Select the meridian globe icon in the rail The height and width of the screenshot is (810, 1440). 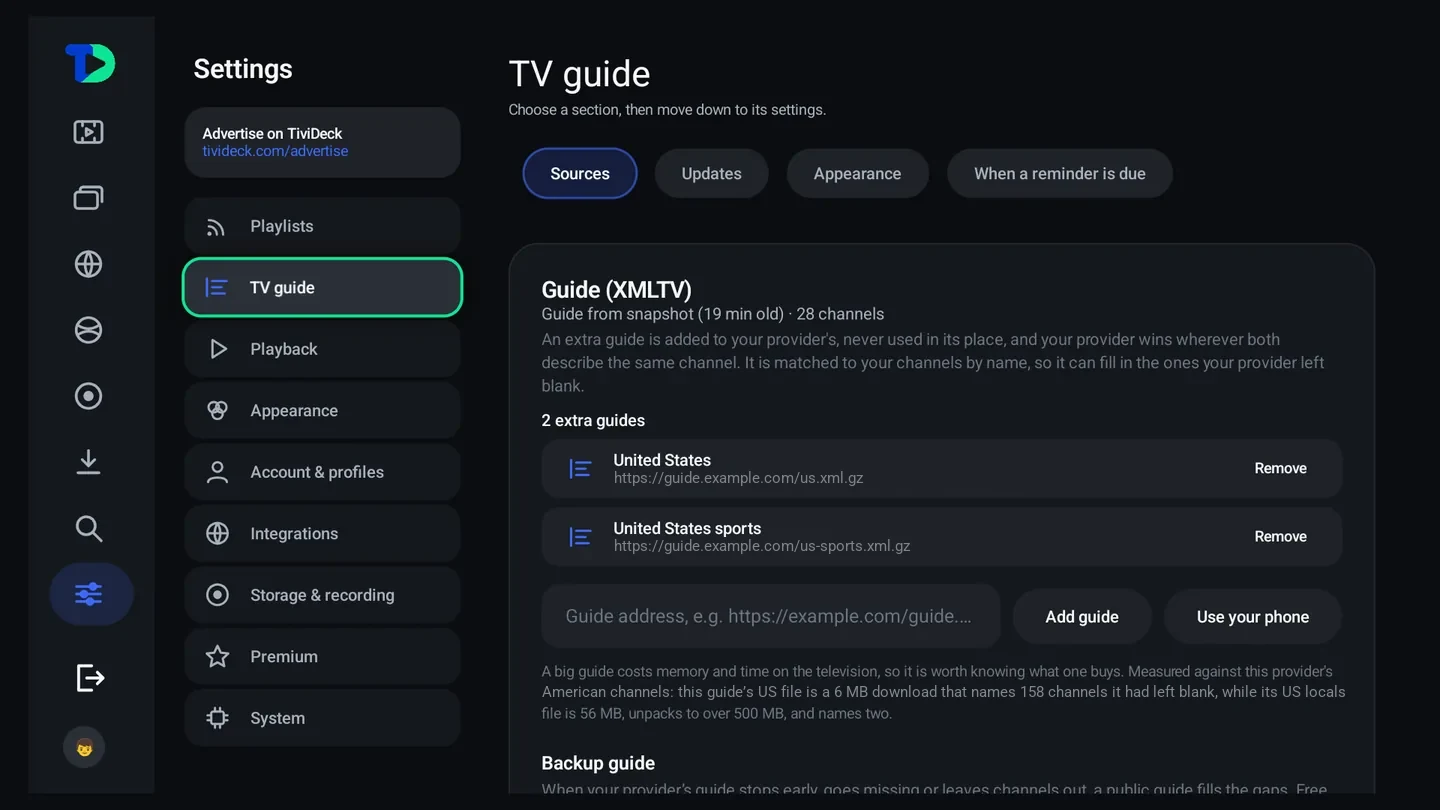89,264
